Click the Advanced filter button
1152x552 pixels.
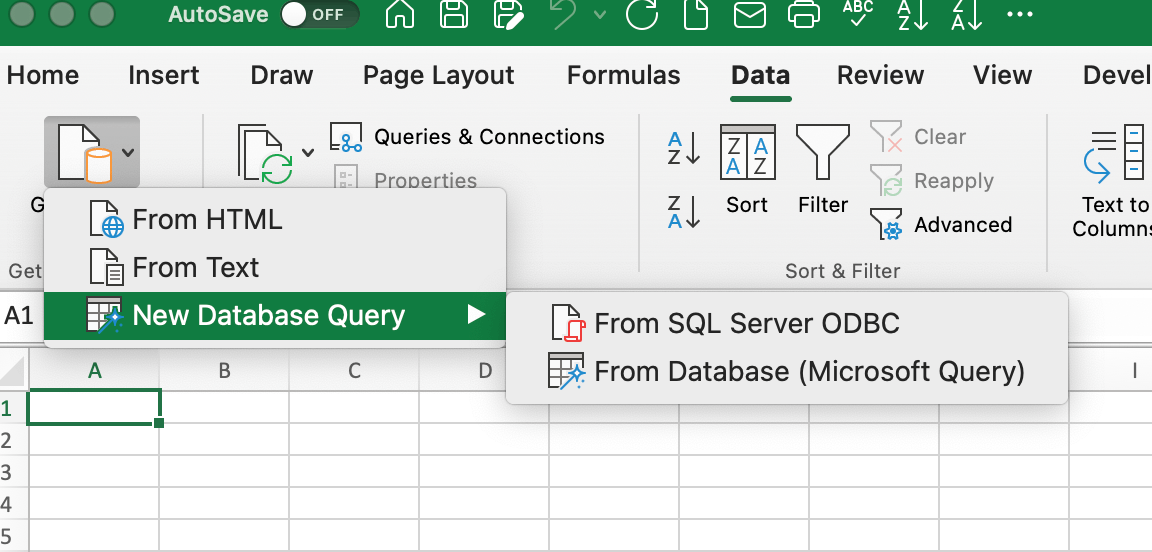point(940,225)
